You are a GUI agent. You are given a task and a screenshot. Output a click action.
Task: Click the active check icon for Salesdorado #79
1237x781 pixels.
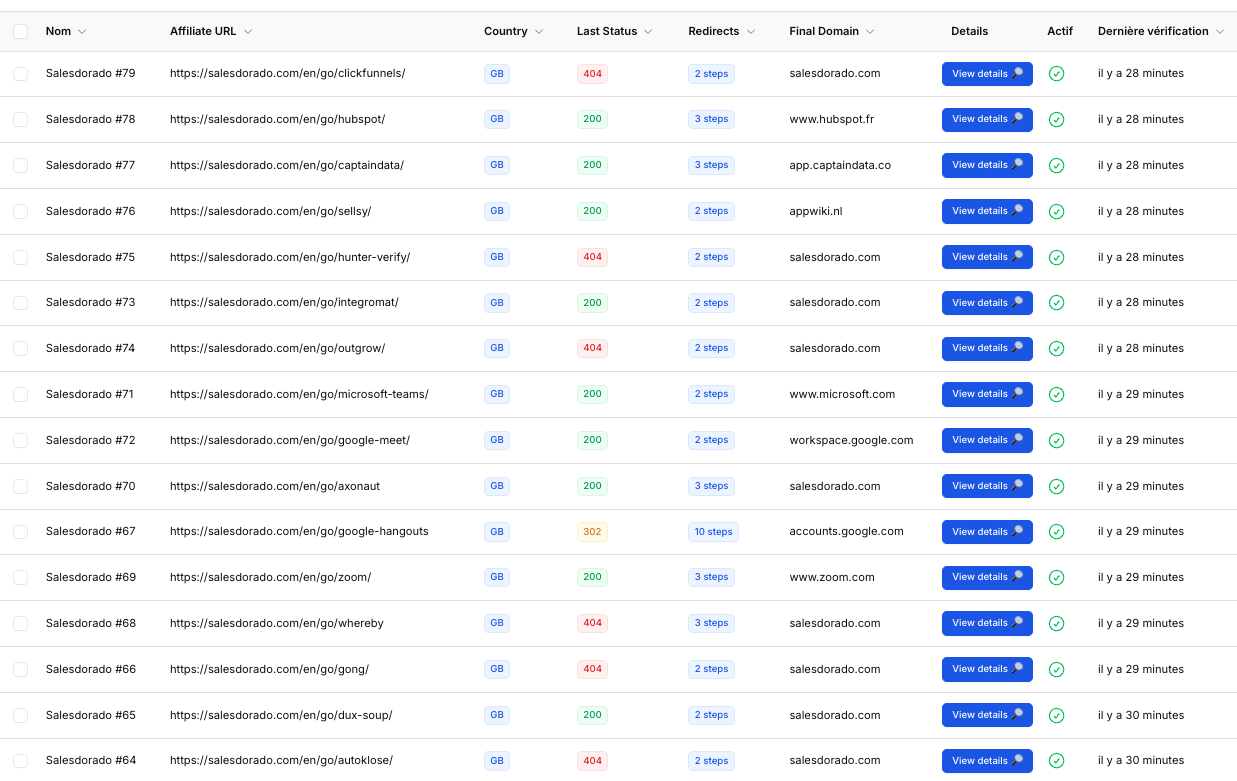point(1056,74)
